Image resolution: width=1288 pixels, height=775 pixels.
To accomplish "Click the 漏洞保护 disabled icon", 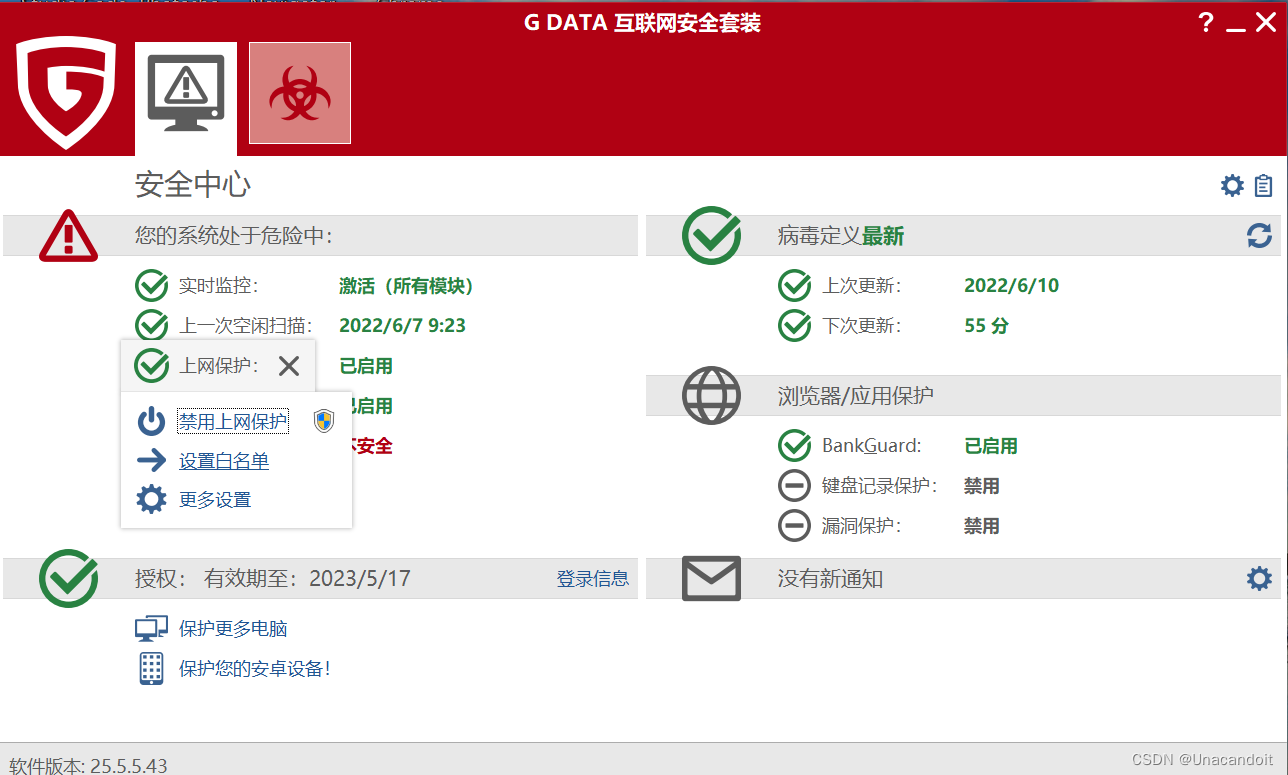I will (x=794, y=526).
